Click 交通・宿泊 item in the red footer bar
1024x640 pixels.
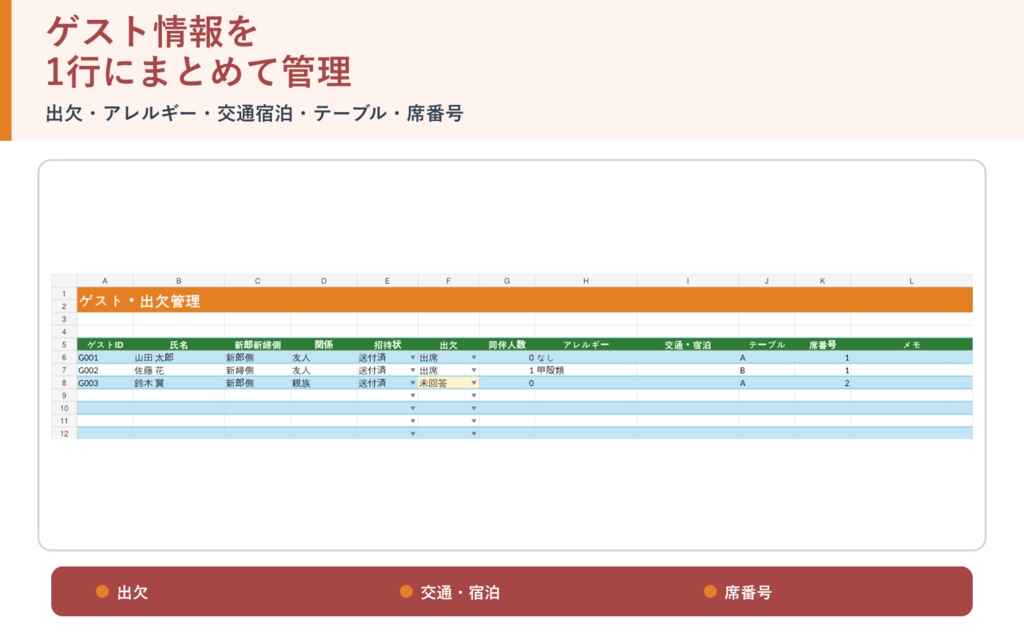point(450,592)
